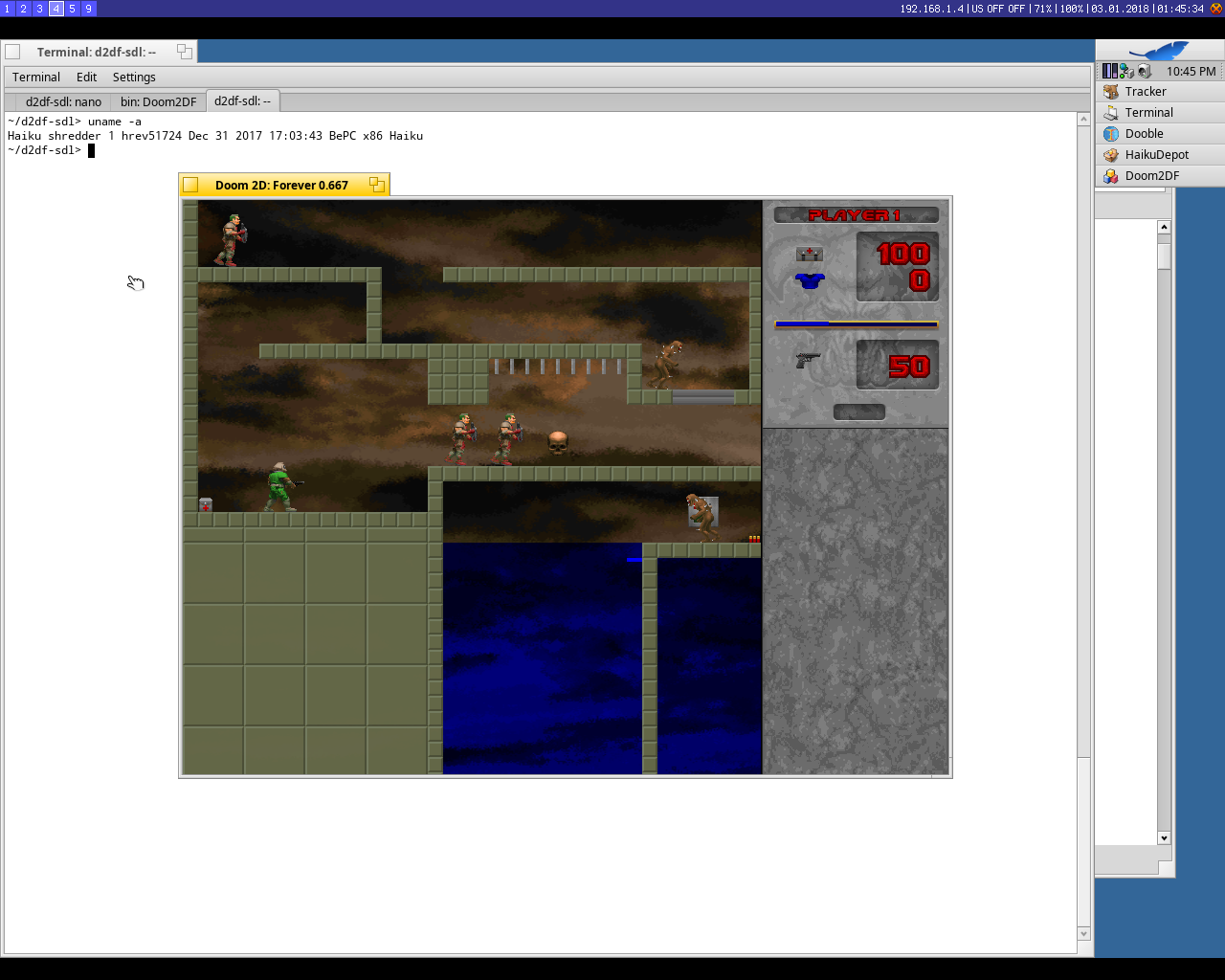Open the Terminal menu
This screenshot has width=1225, height=980.
(36, 77)
